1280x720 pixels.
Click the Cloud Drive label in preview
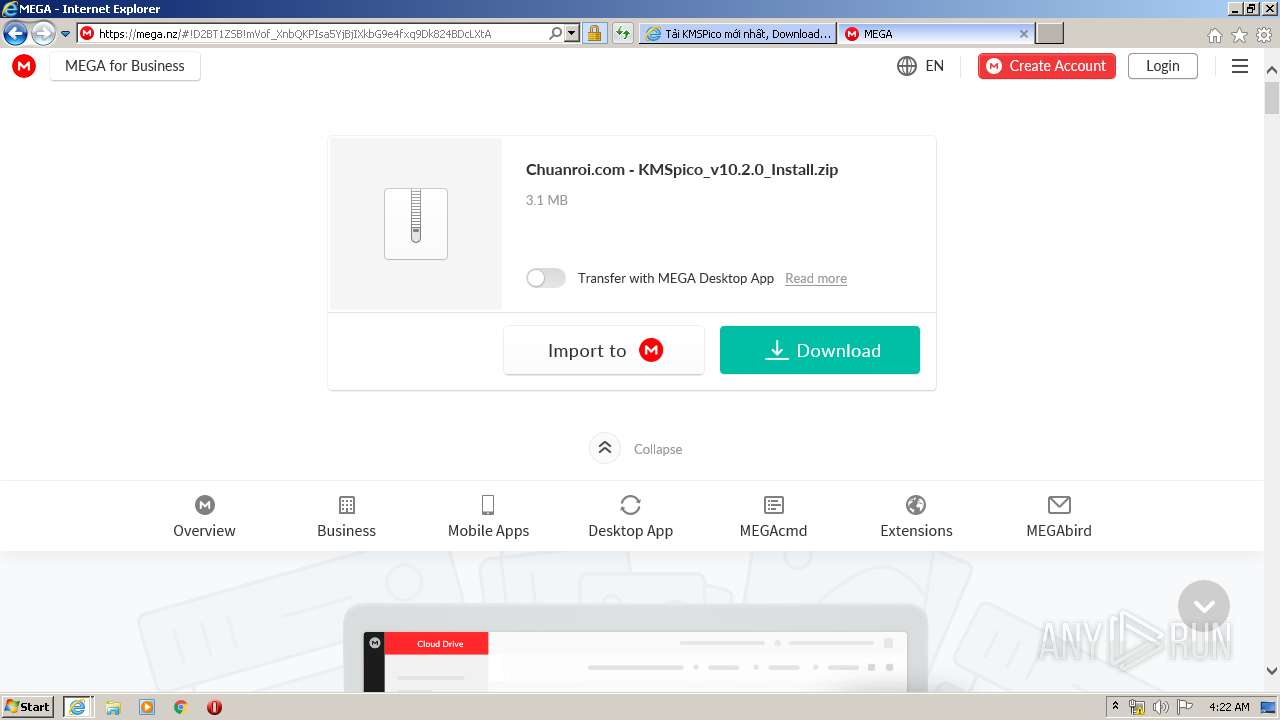click(x=440, y=644)
